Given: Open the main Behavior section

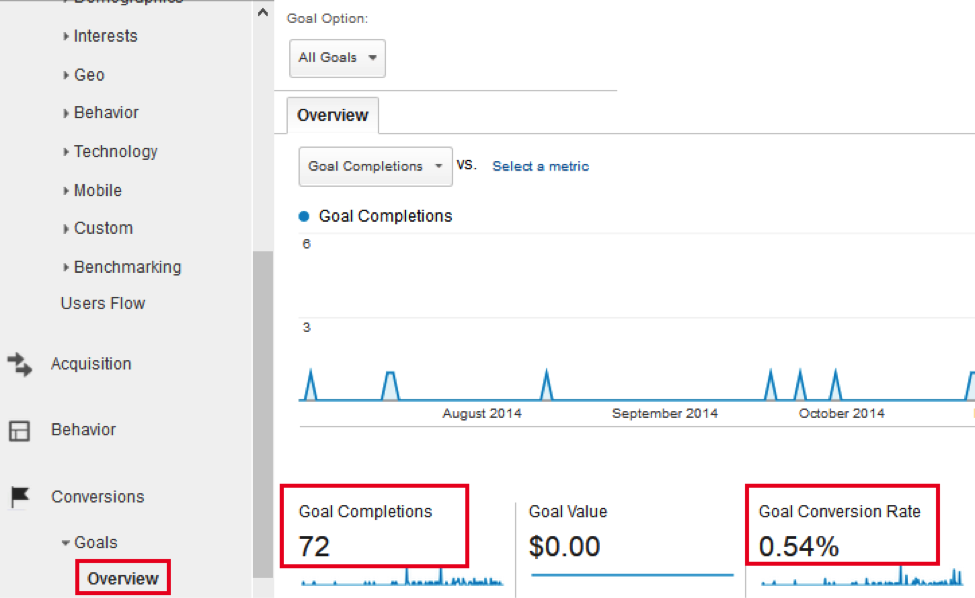Looking at the screenshot, I should click(x=83, y=430).
